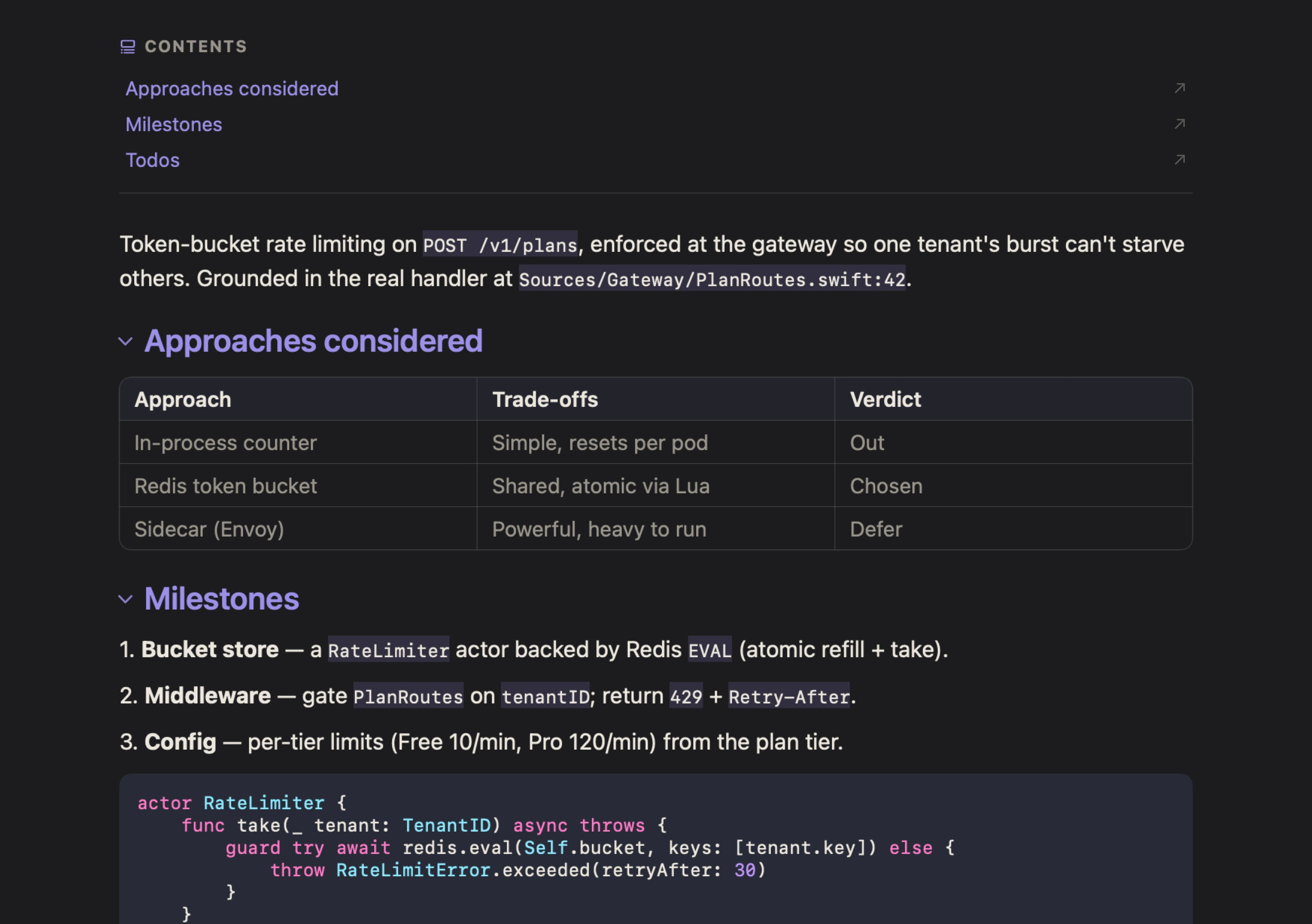Click the 'RateLimiter' inline code in milestone 1
The height and width of the screenshot is (924, 1312).
tap(389, 650)
